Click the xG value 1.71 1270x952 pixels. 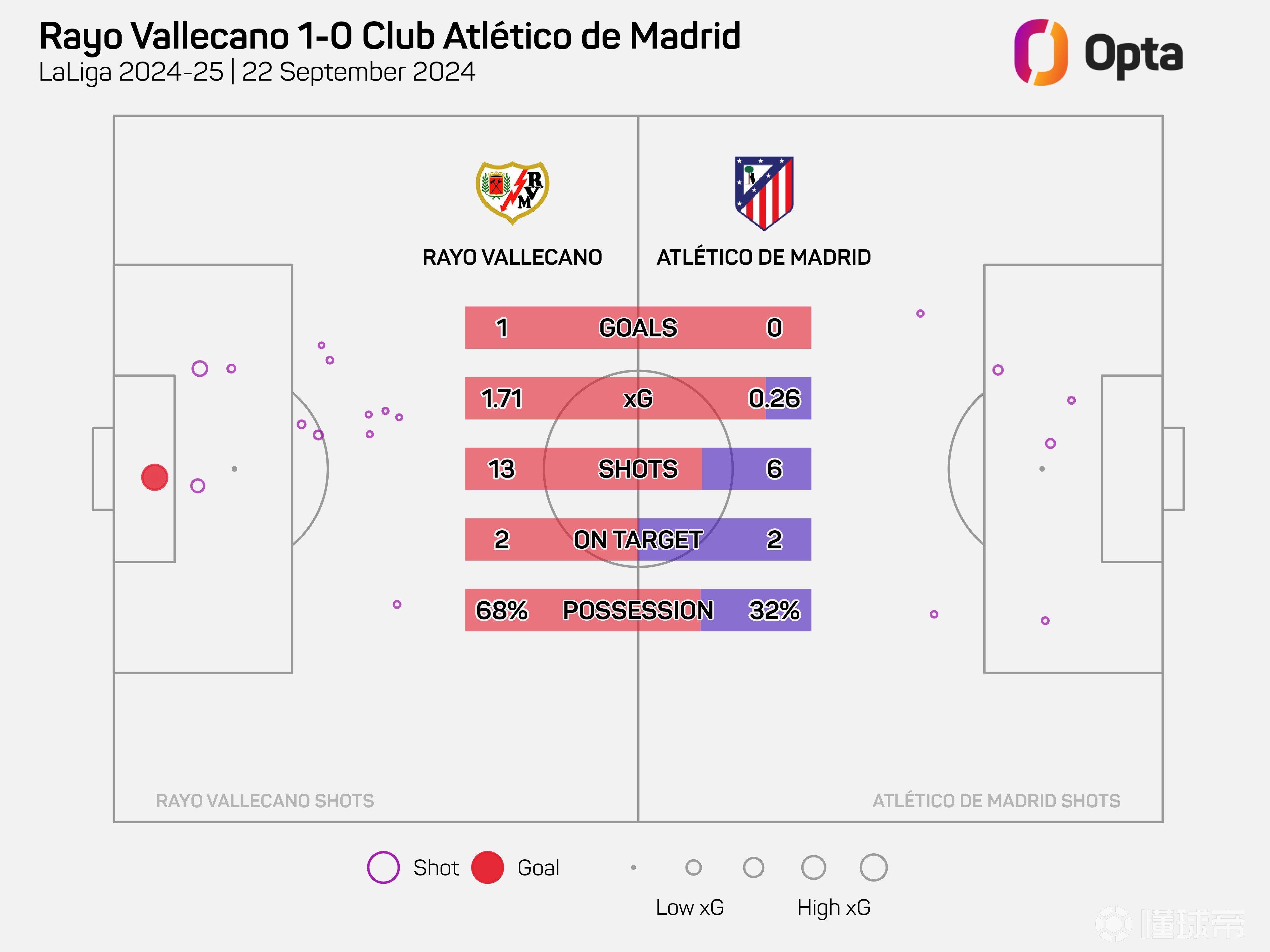point(502,399)
